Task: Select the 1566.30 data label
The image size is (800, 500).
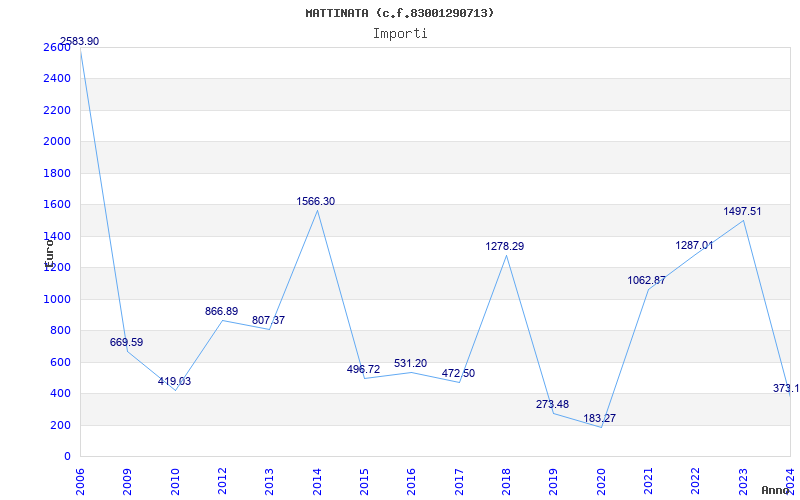Action: (x=316, y=202)
